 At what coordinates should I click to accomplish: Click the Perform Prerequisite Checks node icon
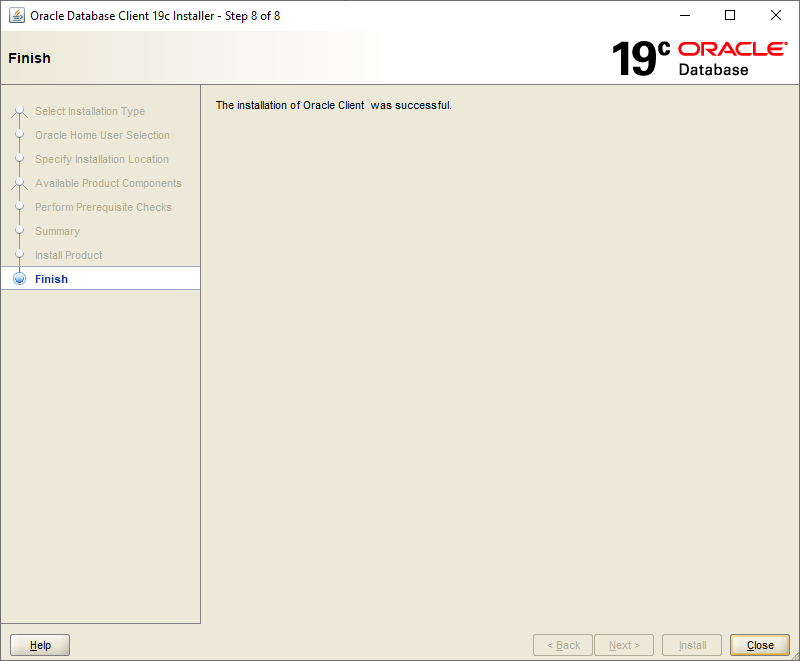point(19,206)
